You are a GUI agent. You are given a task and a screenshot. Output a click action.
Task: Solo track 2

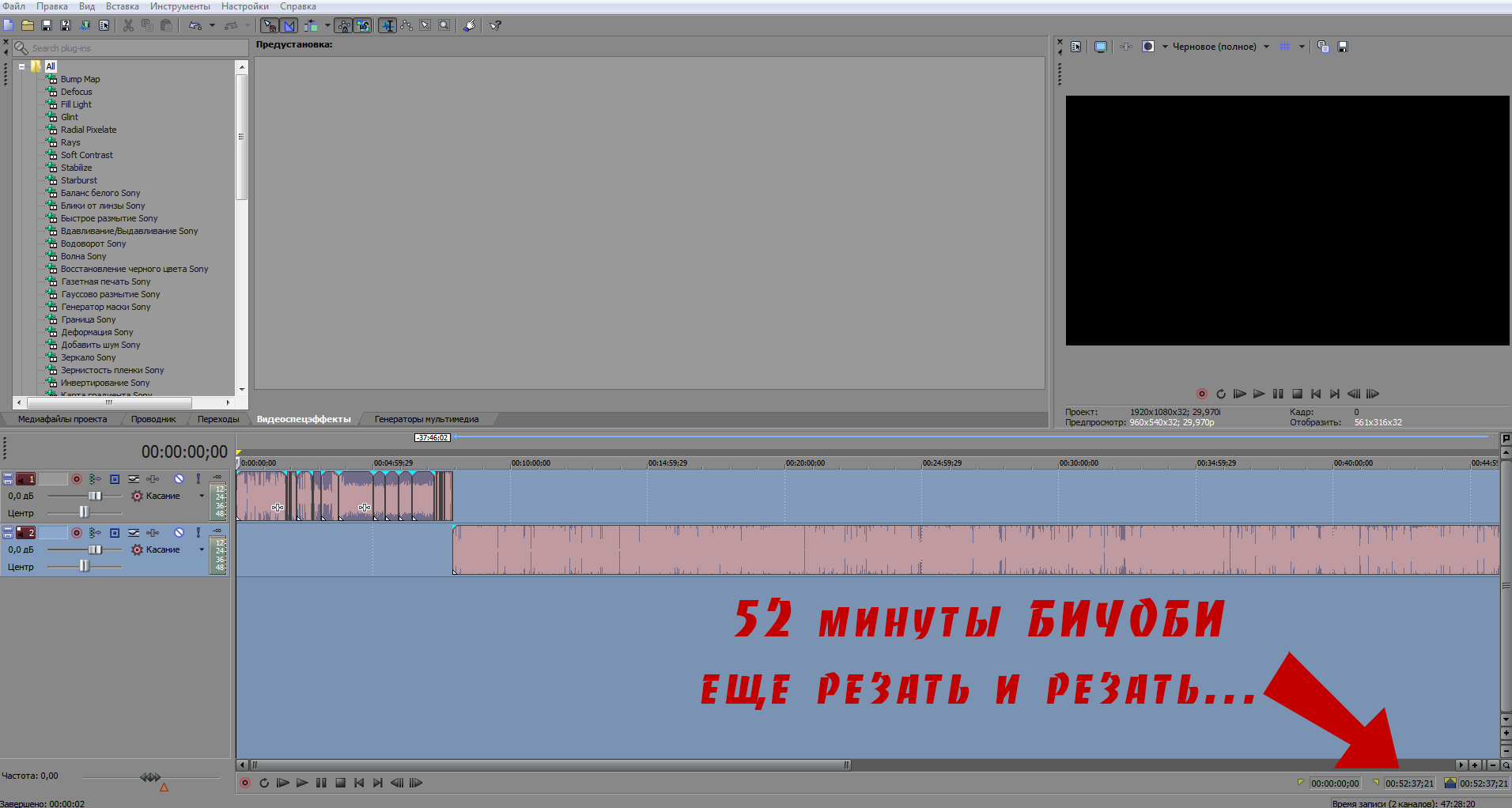click(x=198, y=533)
